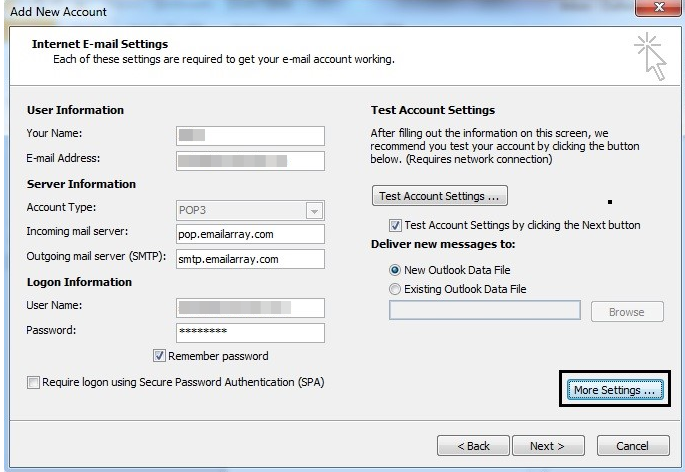
Task: Cancel the account setup
Action: click(x=632, y=445)
